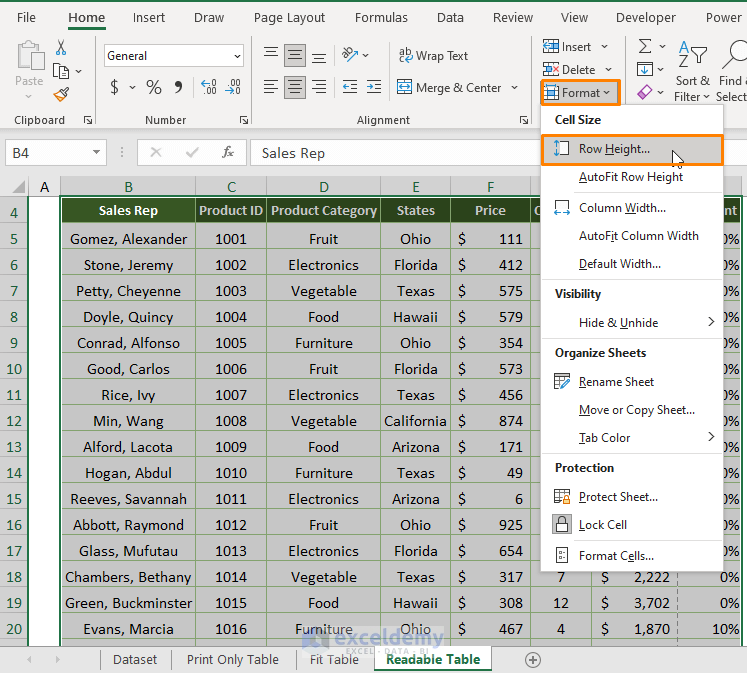Switch to the Dataset sheet tab

pyautogui.click(x=134, y=659)
